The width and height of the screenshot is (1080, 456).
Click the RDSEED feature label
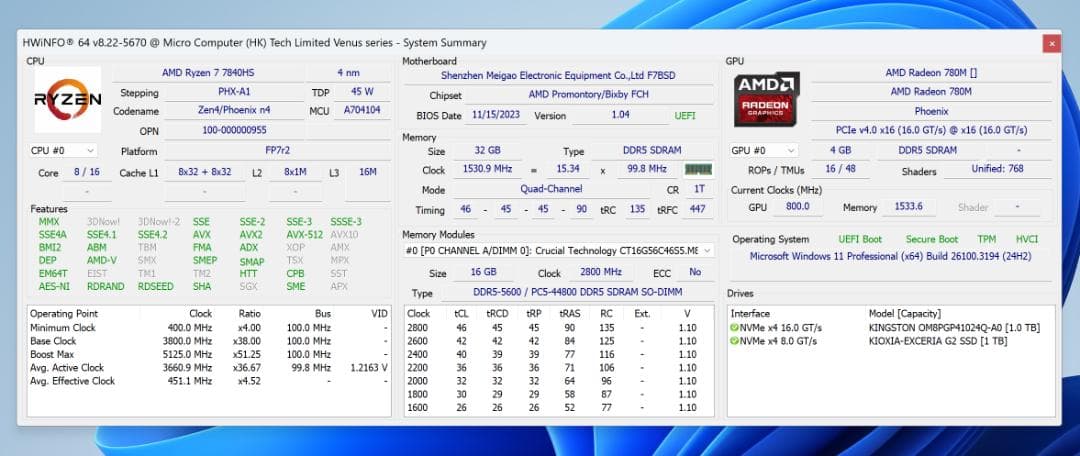pos(156,286)
